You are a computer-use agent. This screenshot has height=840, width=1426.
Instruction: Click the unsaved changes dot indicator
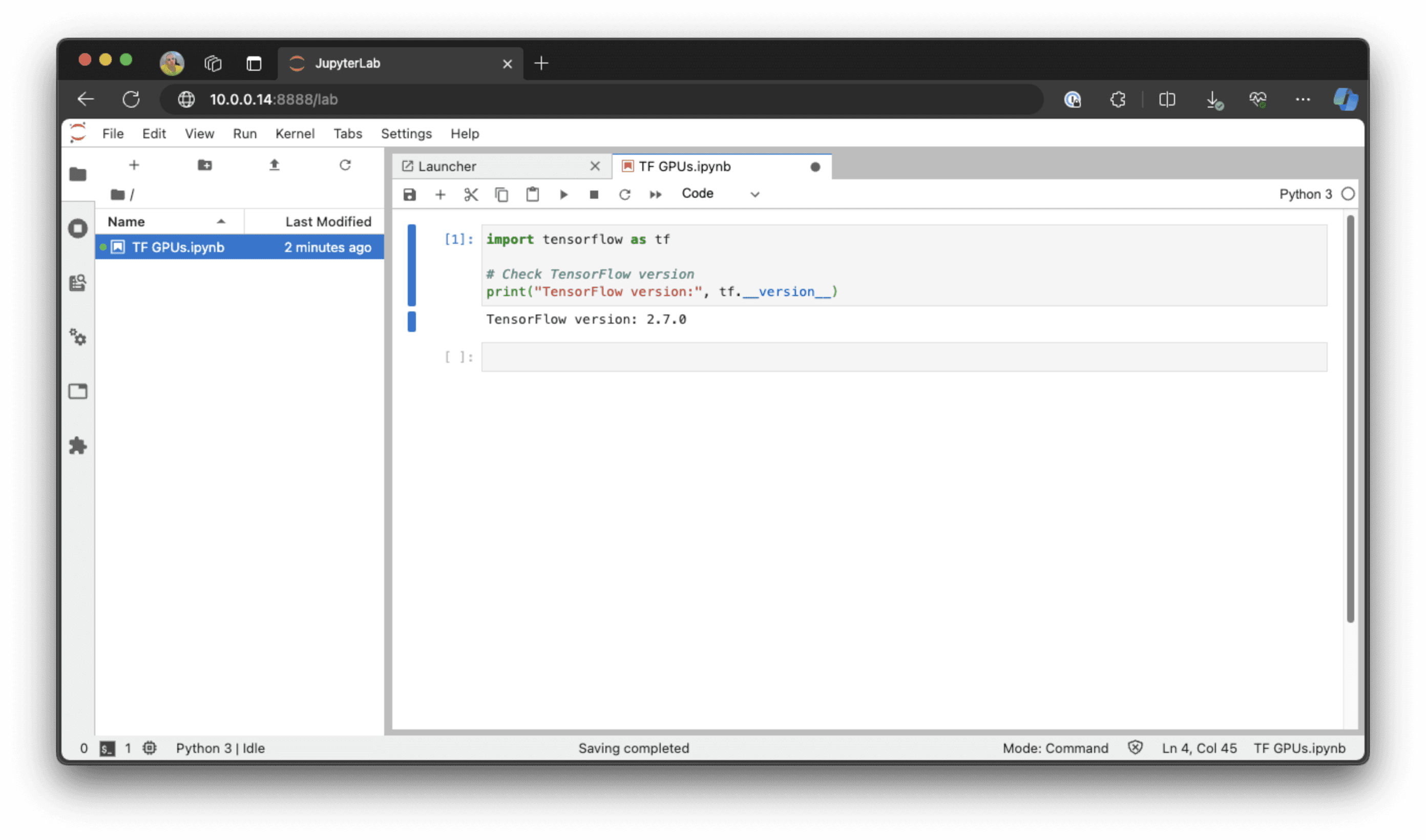pos(815,166)
